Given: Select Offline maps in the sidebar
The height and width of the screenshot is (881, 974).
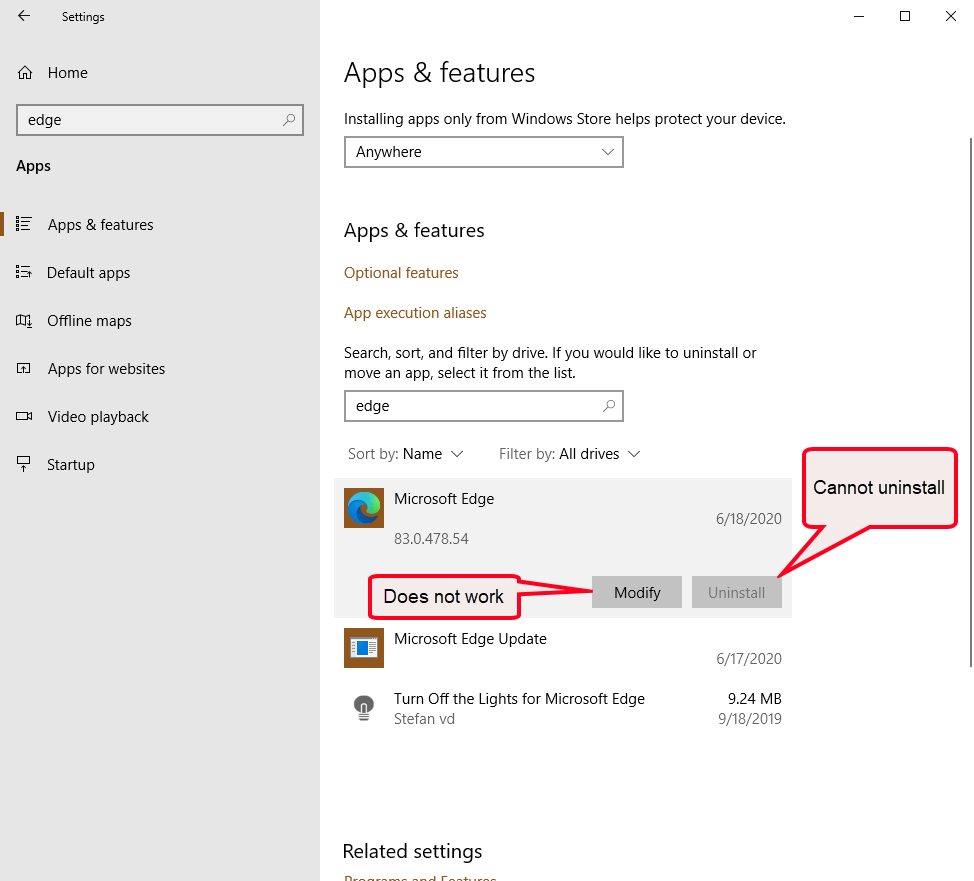Looking at the screenshot, I should [89, 320].
